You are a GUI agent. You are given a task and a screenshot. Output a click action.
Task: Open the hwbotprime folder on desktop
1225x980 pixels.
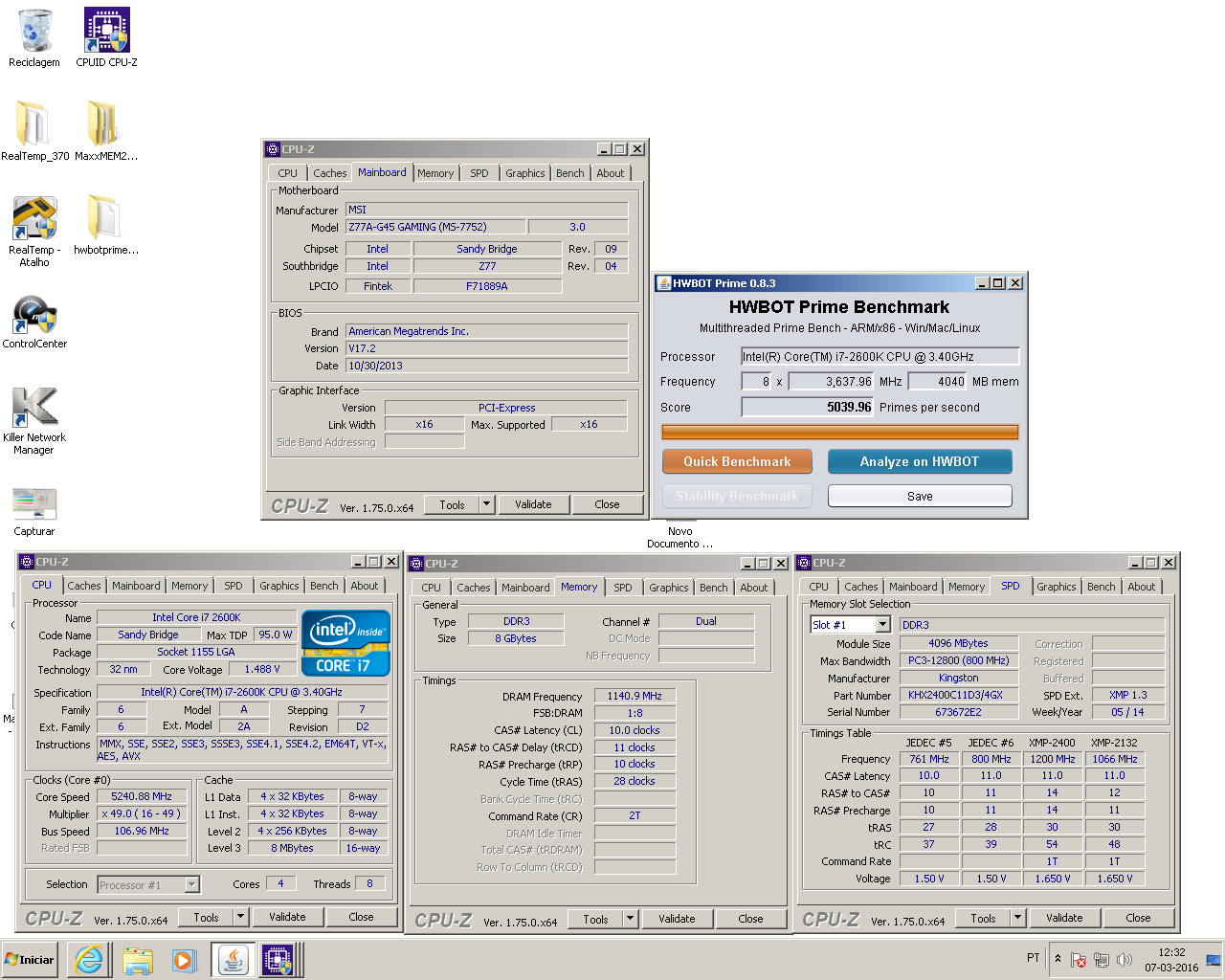click(x=106, y=225)
